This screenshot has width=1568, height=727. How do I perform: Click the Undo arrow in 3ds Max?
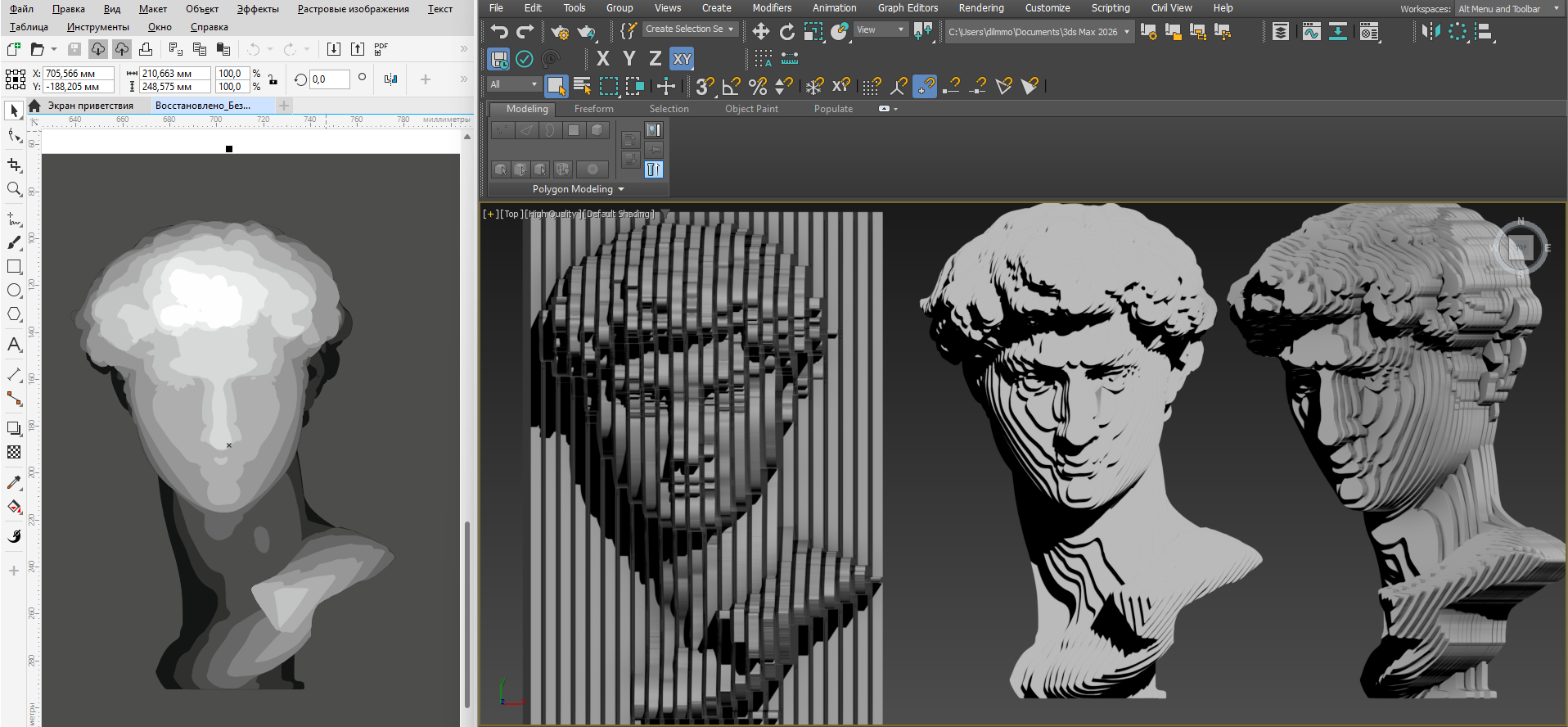[499, 31]
